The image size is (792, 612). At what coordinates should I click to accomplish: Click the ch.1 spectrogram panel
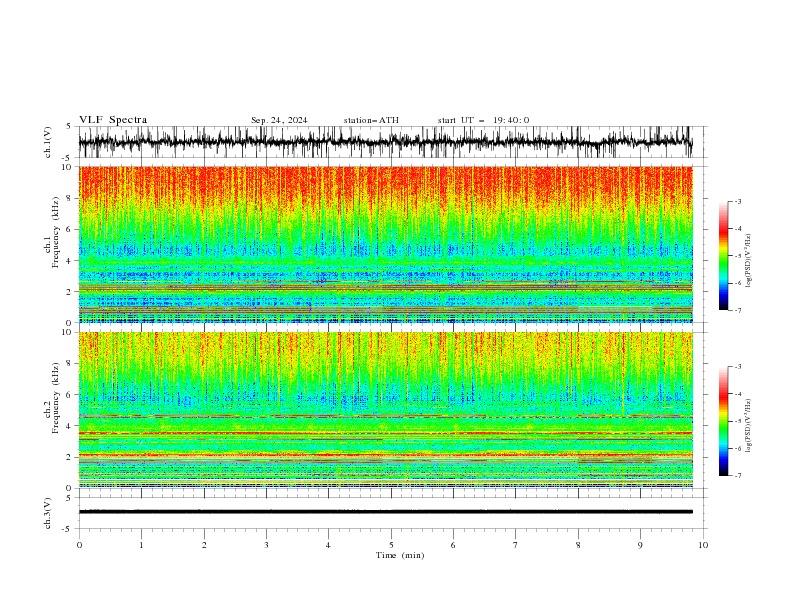[385, 244]
